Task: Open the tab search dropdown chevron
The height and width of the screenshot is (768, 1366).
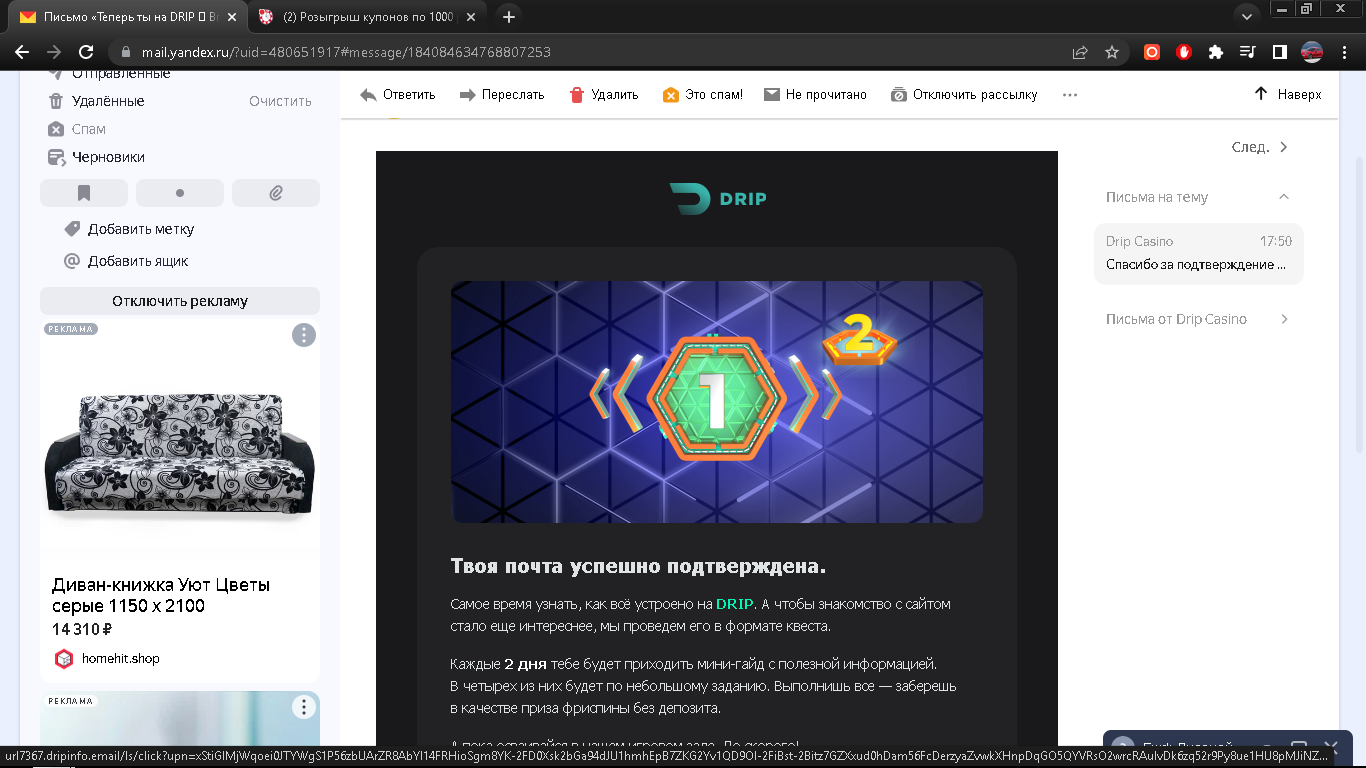Action: [1246, 17]
